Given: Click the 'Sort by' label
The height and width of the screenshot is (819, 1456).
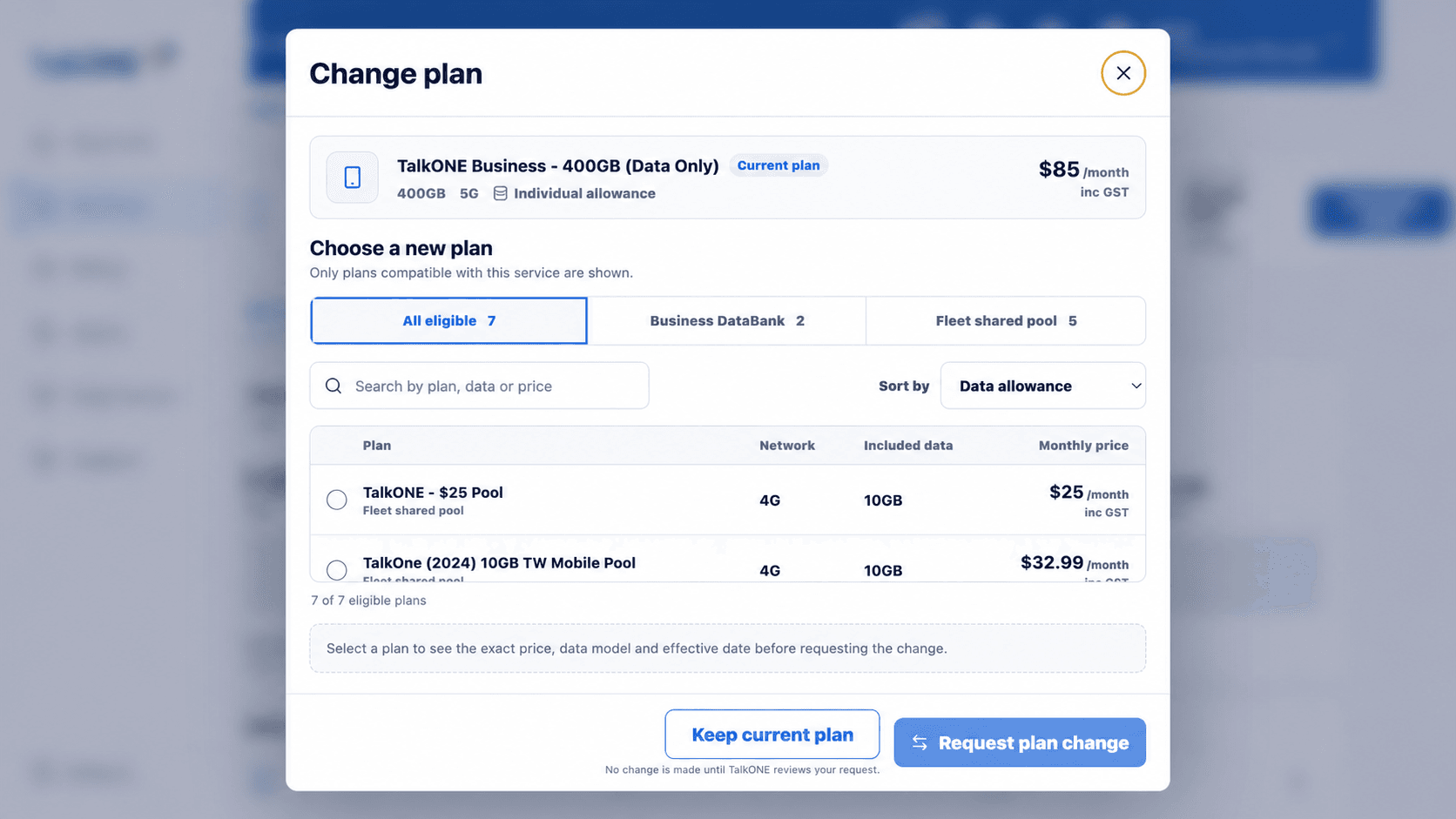Looking at the screenshot, I should (x=904, y=386).
